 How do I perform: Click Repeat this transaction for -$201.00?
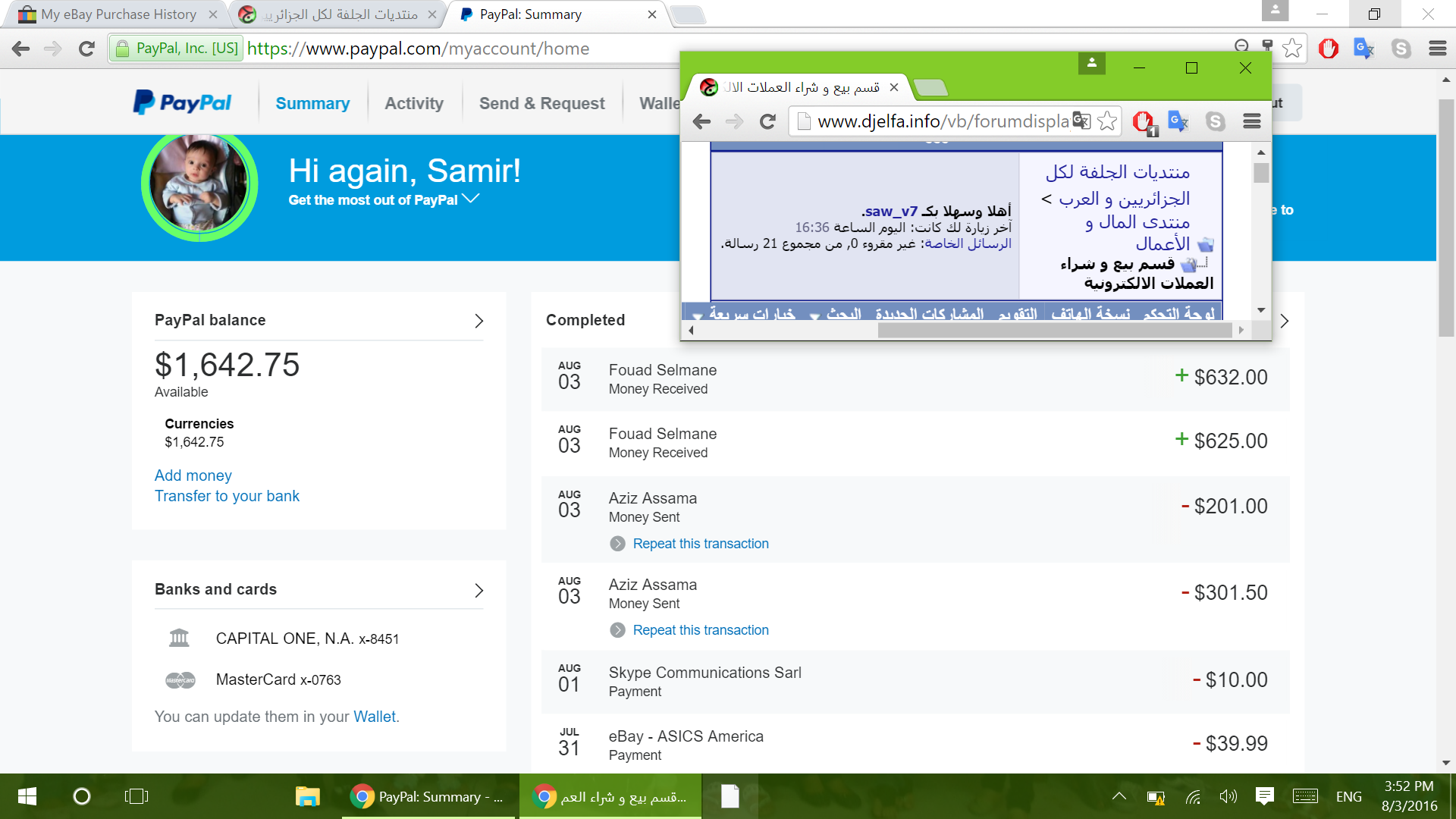coord(701,544)
